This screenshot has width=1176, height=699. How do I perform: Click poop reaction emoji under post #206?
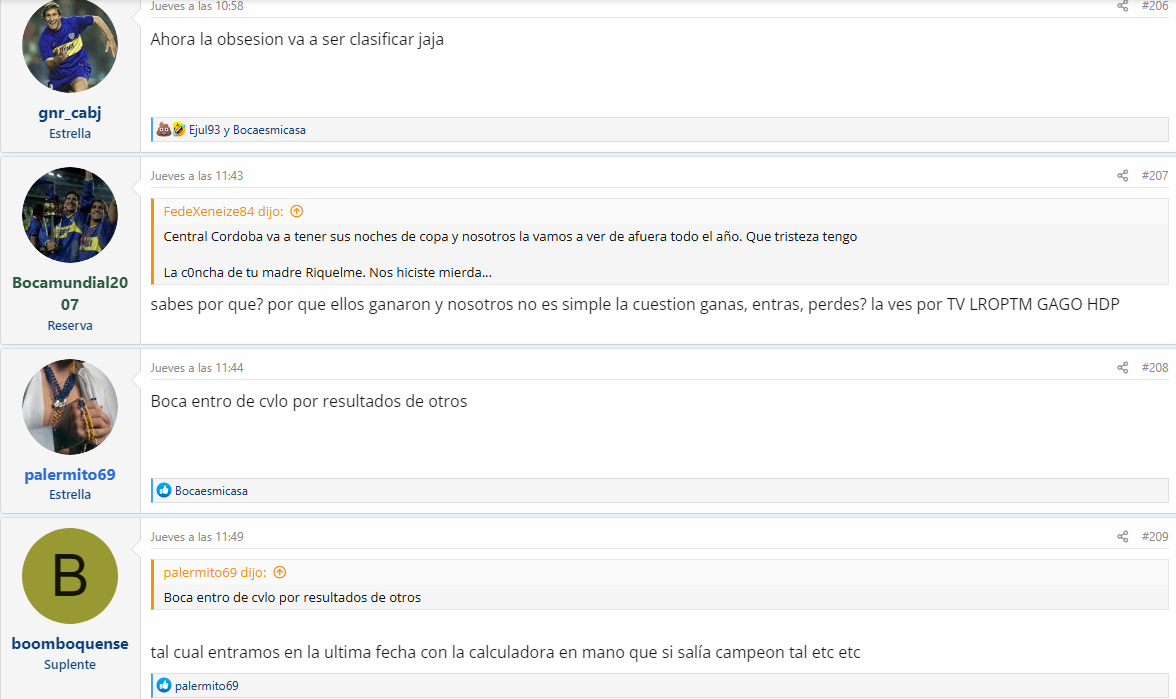tap(163, 130)
